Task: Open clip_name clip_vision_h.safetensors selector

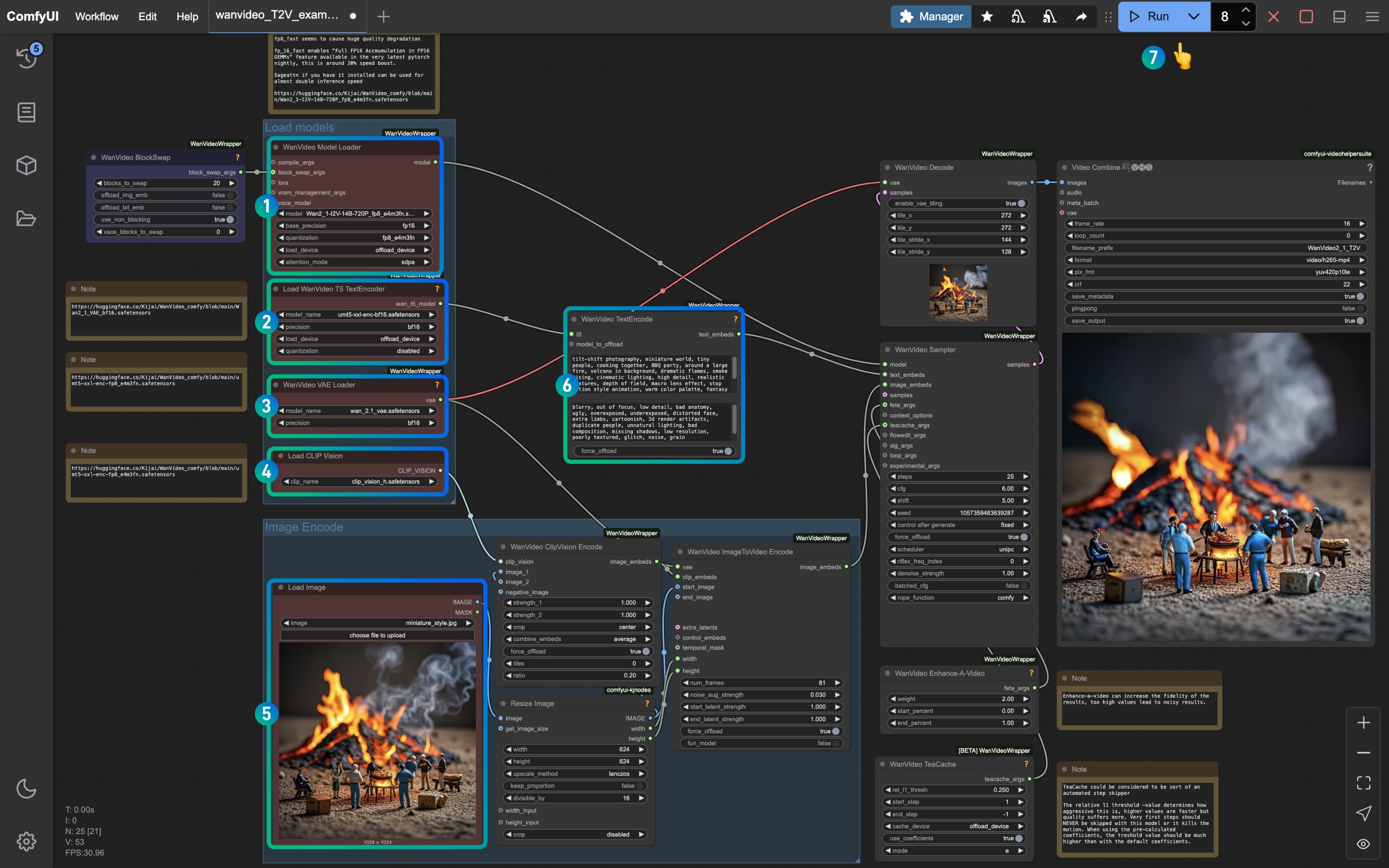Action: (x=359, y=481)
